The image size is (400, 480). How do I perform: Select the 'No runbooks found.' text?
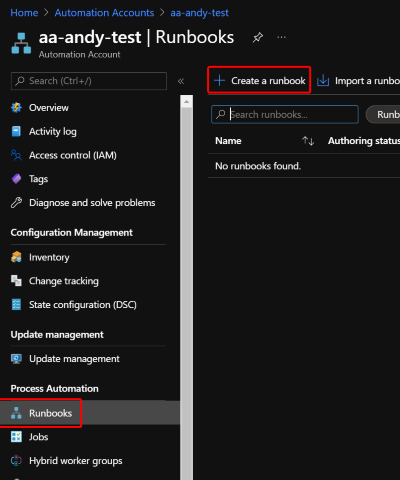tap(258, 166)
